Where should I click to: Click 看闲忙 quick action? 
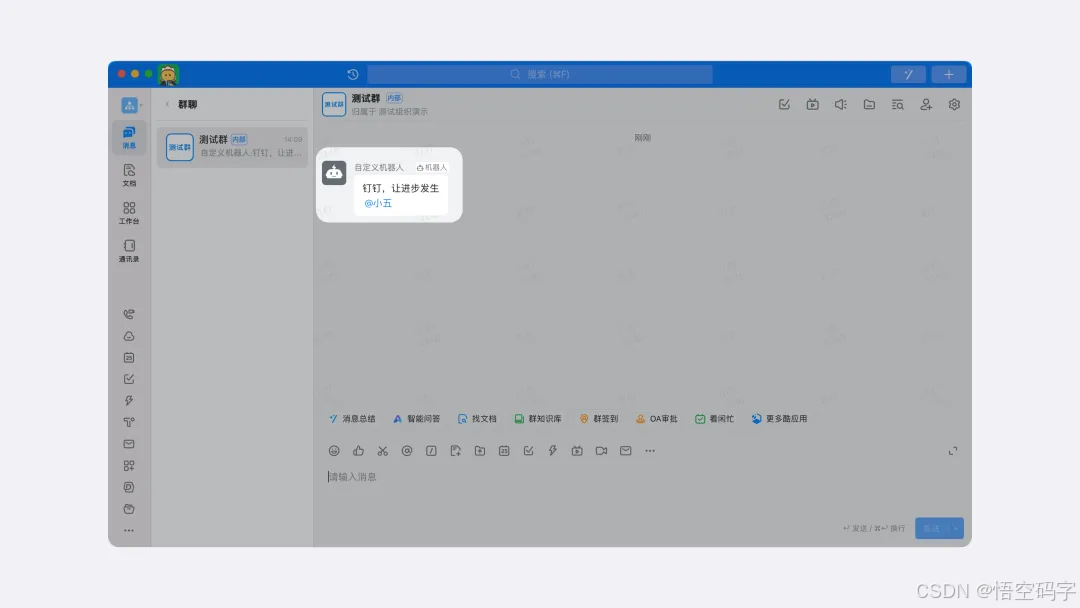(714, 419)
